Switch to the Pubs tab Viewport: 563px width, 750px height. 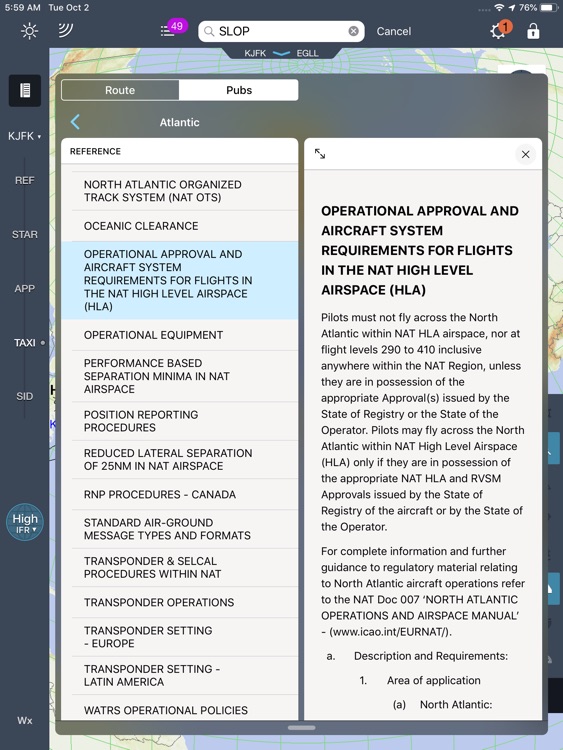(239, 90)
